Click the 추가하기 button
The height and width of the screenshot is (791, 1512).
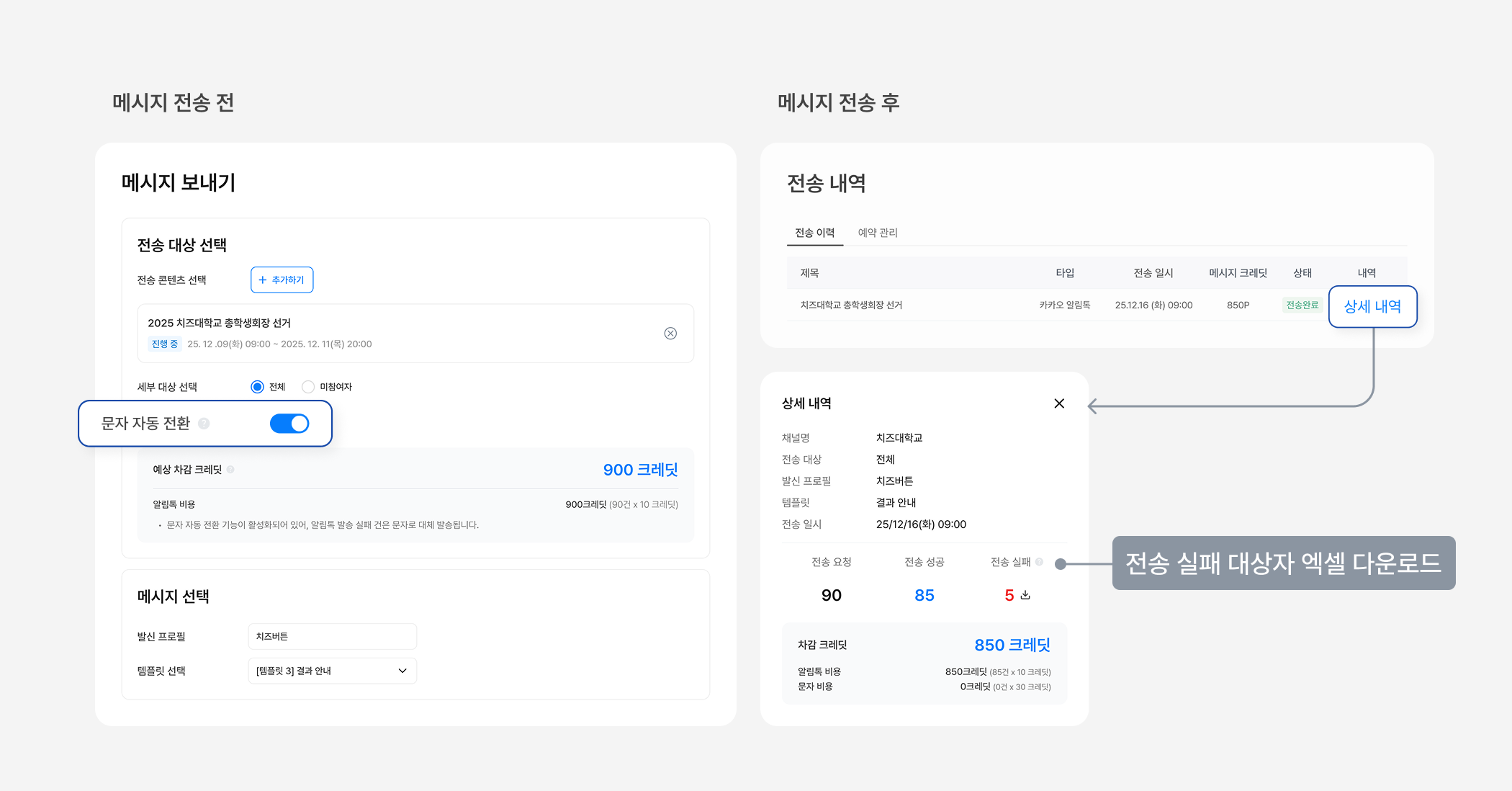[x=282, y=280]
